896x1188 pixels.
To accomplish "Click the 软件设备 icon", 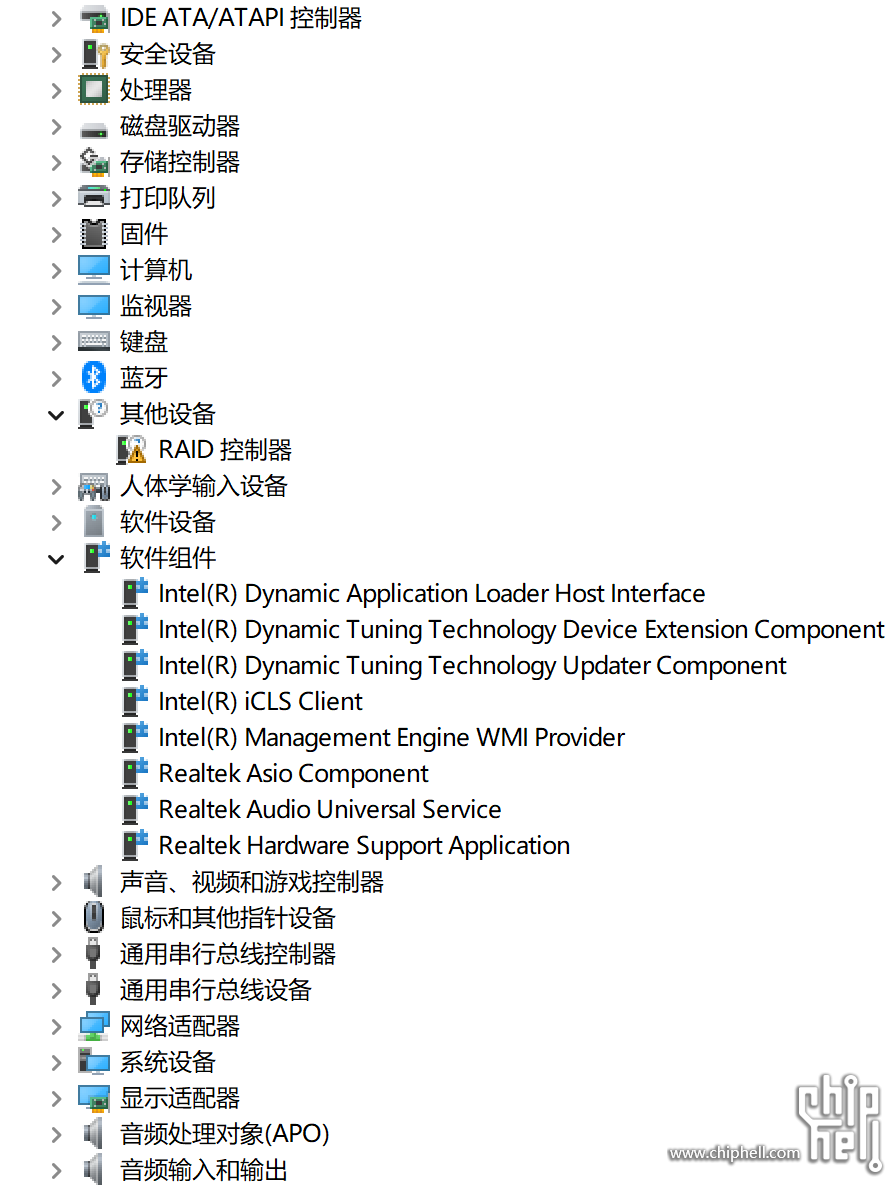I will coord(94,522).
